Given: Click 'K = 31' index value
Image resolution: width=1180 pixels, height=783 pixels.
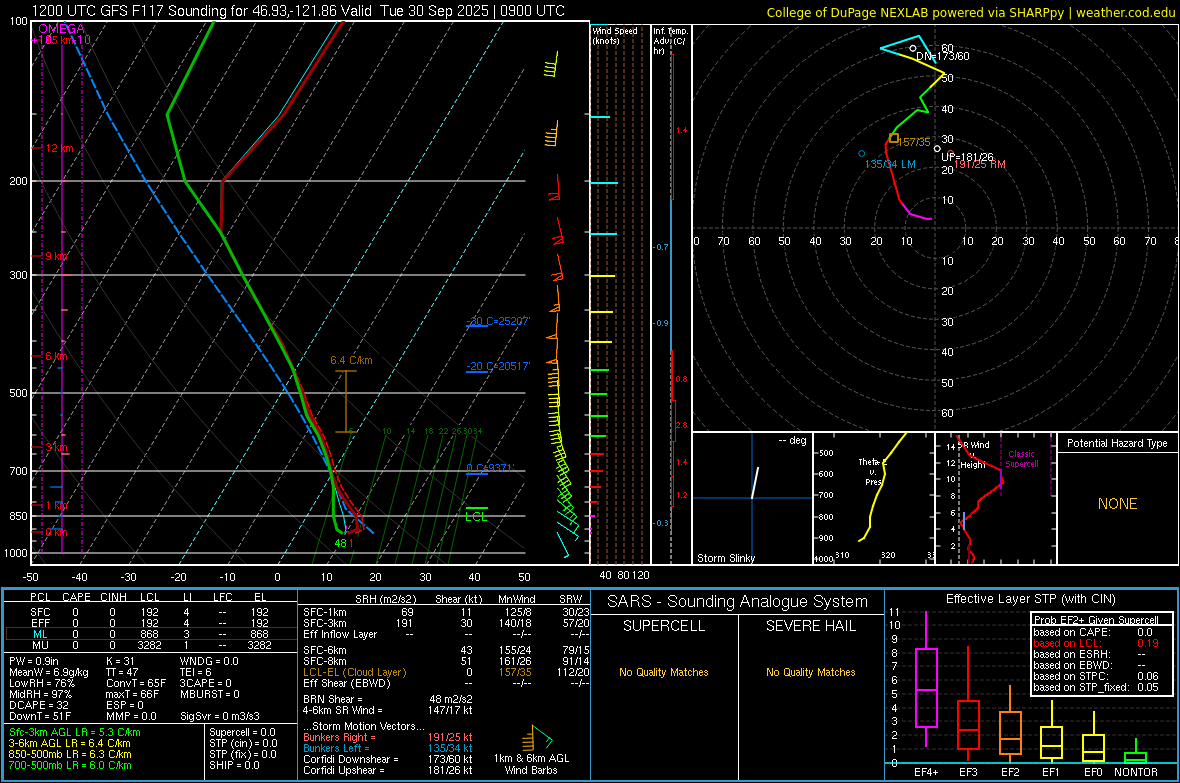Looking at the screenshot, I should tap(120, 661).
